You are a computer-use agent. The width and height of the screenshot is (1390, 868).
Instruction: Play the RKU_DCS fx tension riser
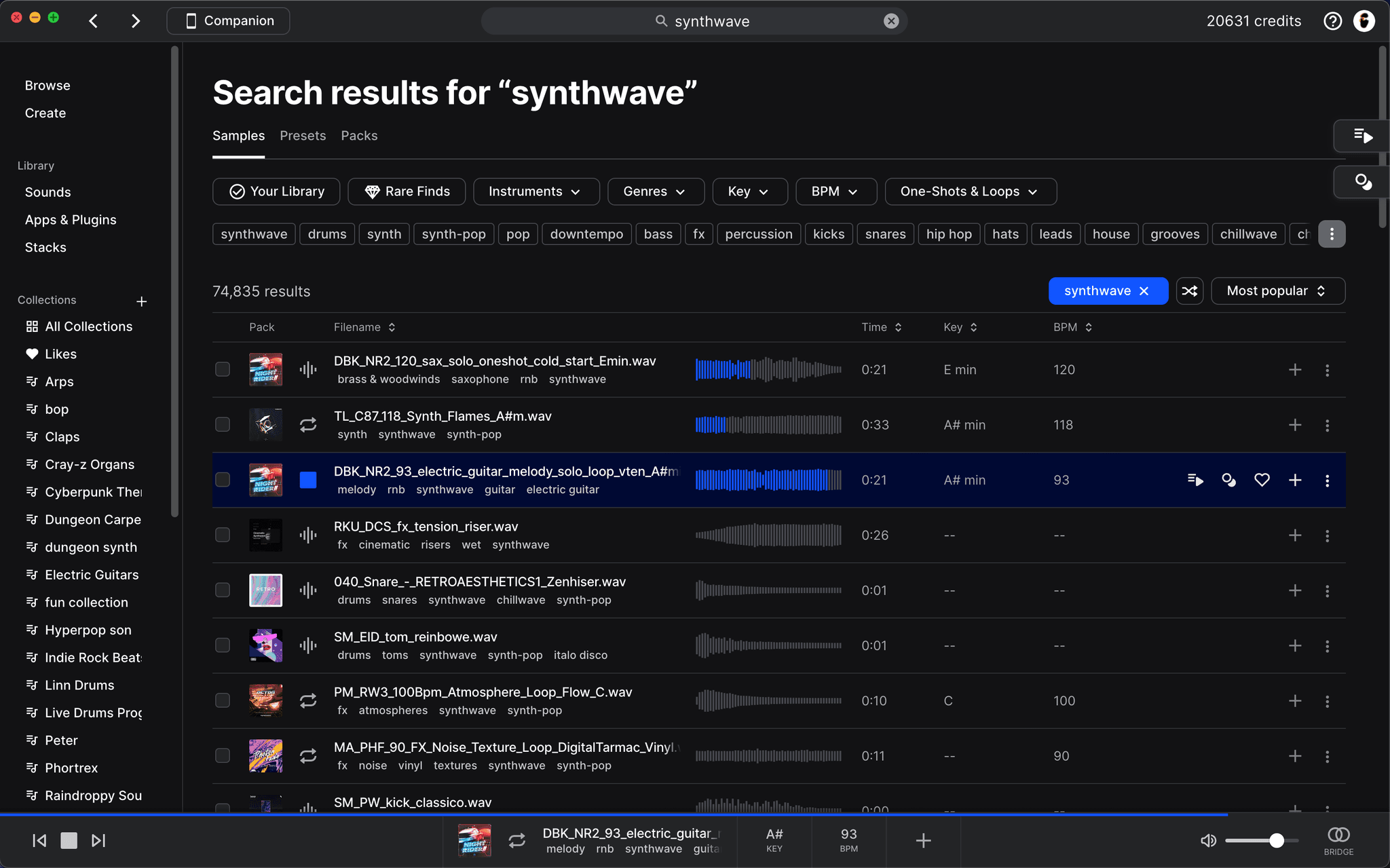[x=308, y=535]
